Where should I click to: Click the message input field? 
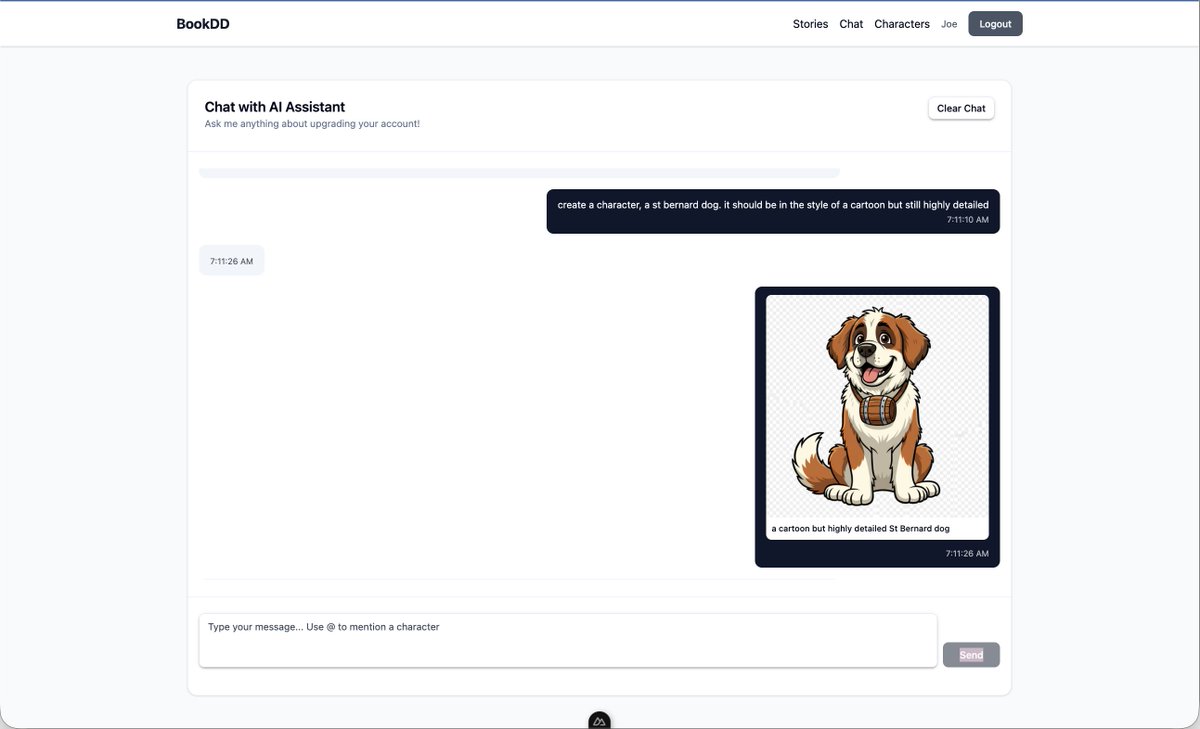568,640
